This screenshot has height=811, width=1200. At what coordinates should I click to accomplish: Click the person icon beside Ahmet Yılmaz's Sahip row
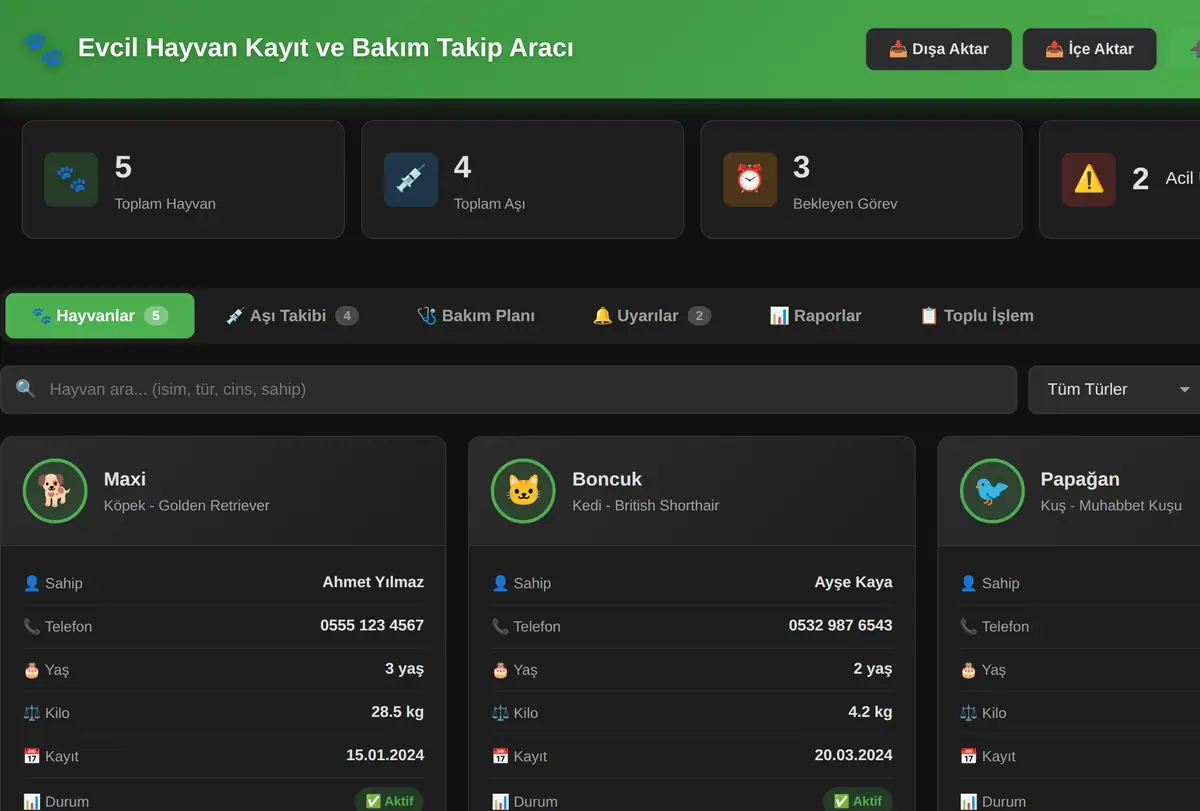32,583
